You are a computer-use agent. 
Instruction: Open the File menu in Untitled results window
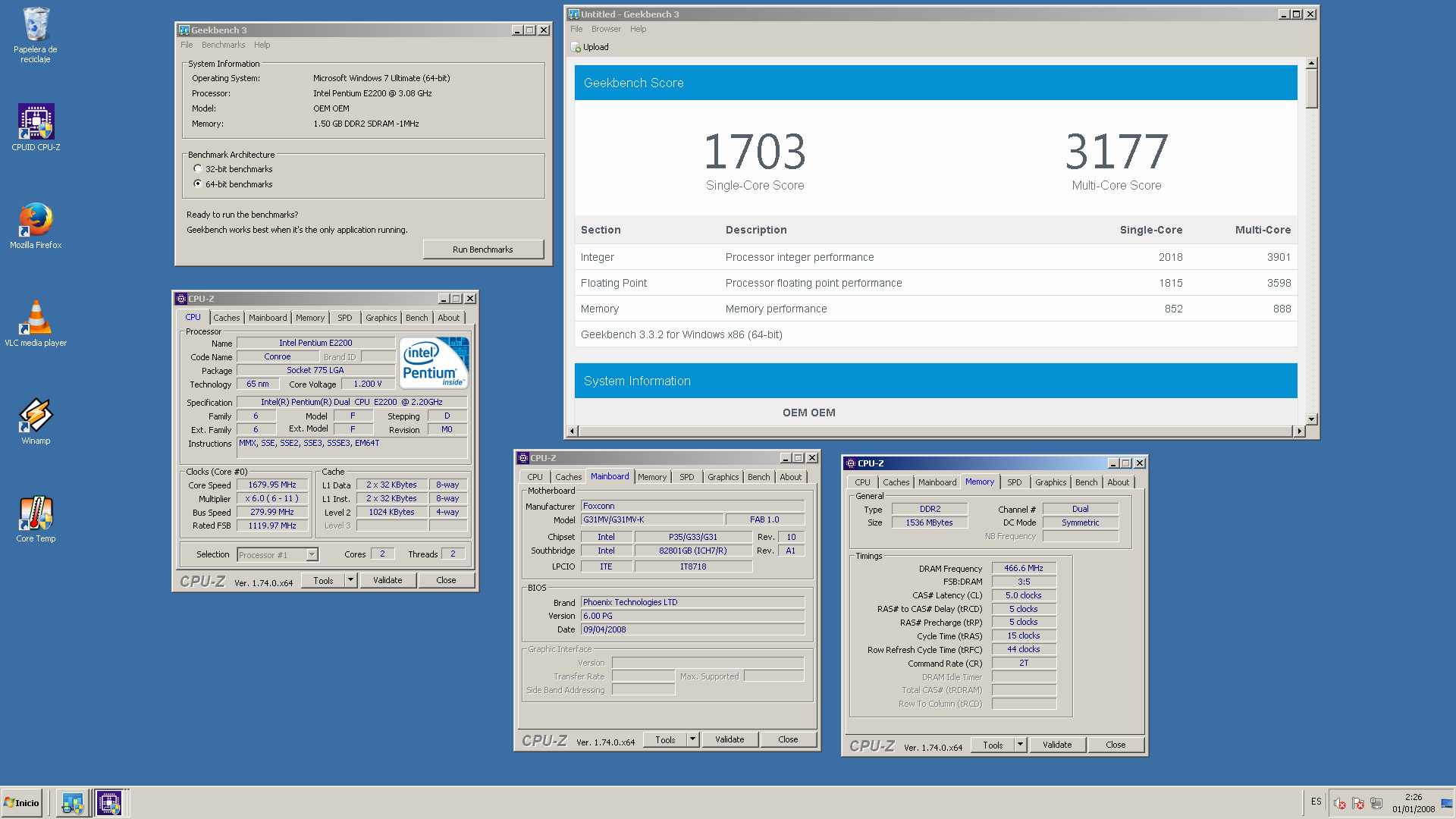click(x=576, y=29)
